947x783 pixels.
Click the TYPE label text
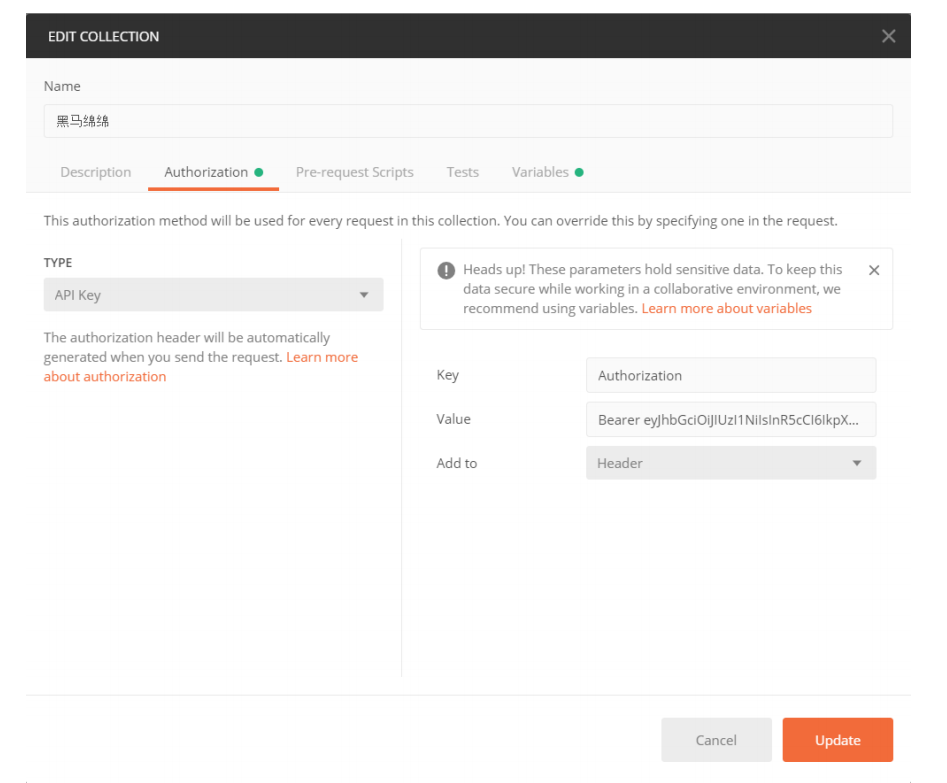[58, 263]
